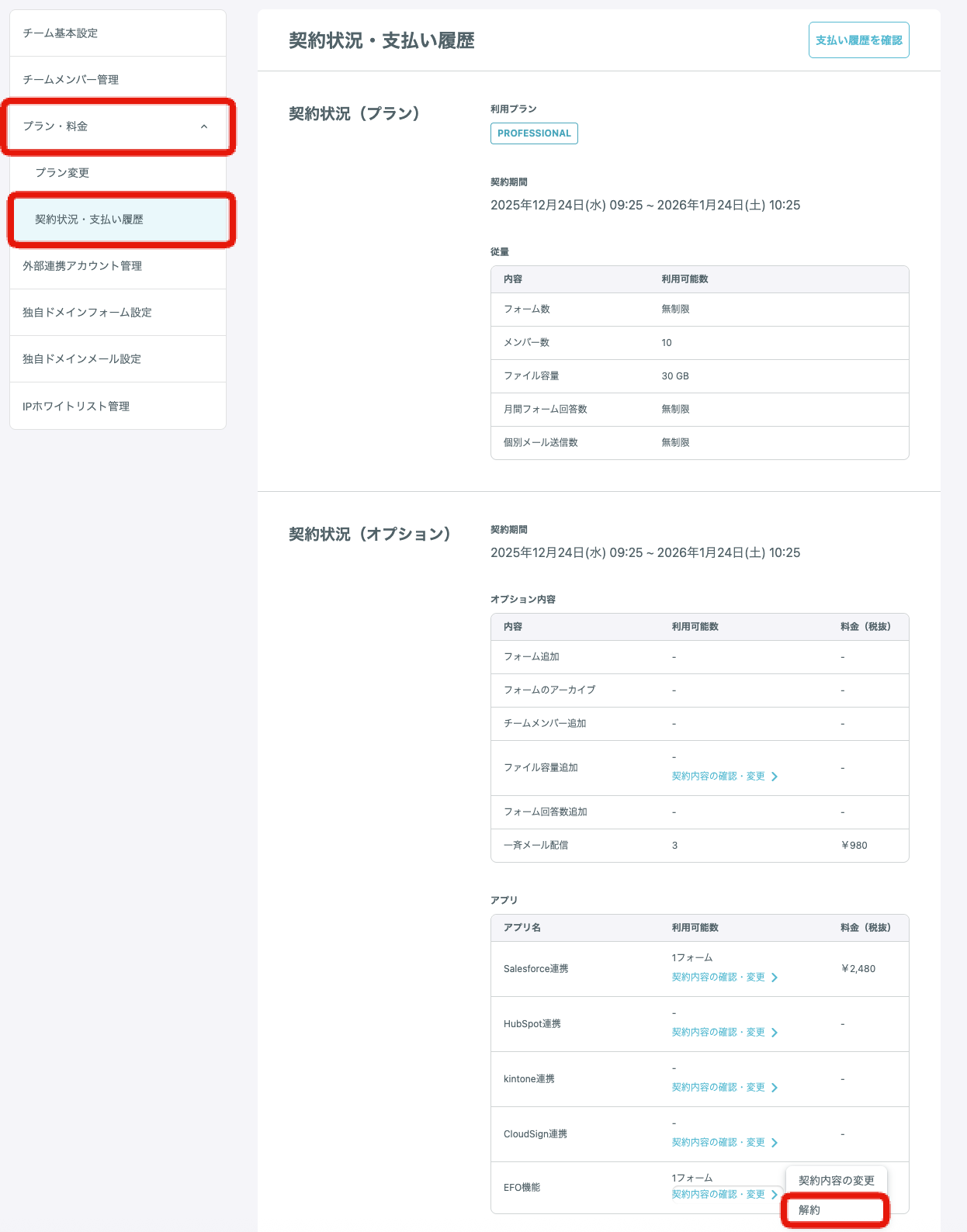This screenshot has height=1232, width=967.
Task: Click chevron icon in CloudSign連携 row
Action: [775, 1143]
